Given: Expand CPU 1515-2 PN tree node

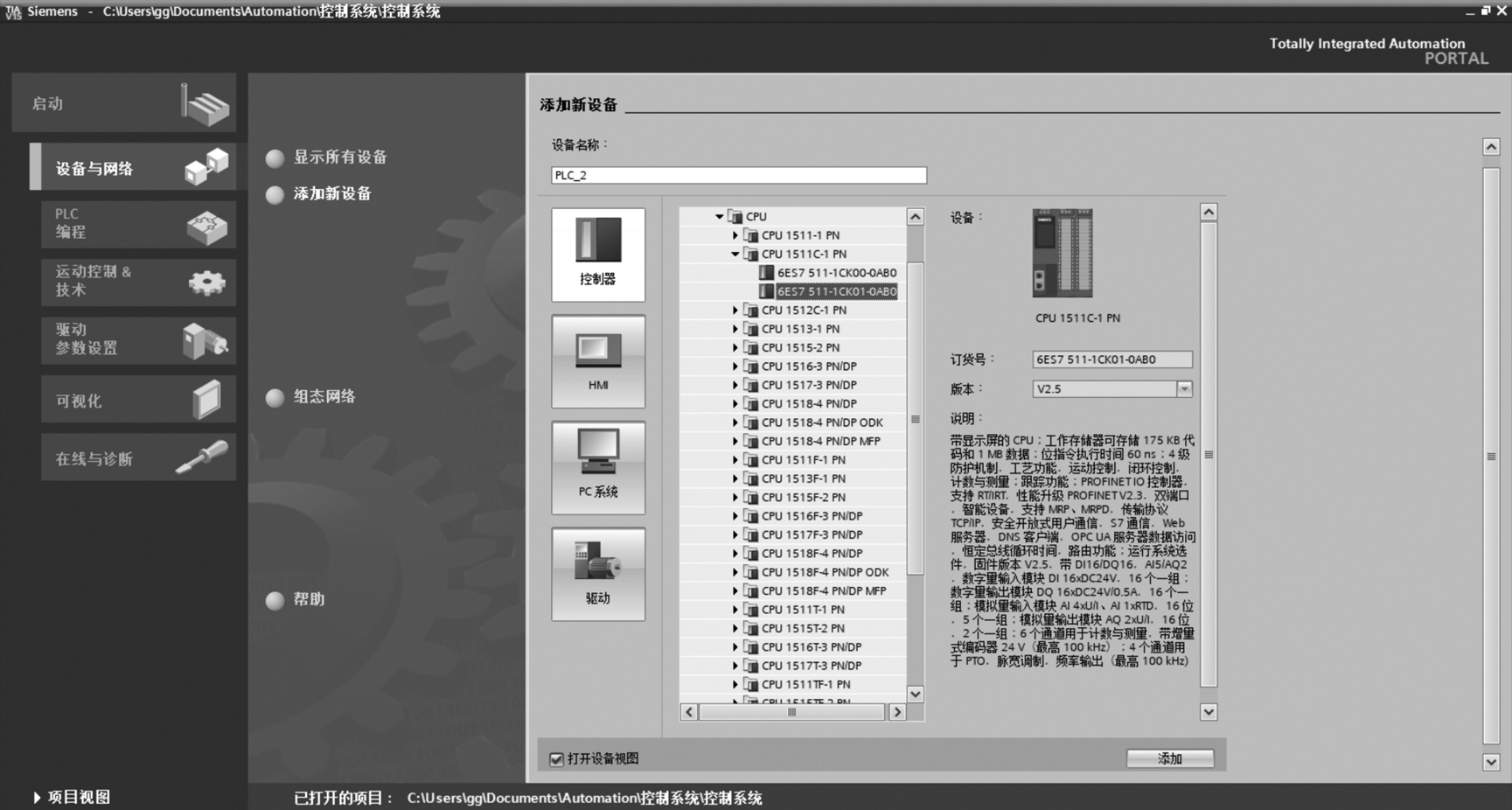Looking at the screenshot, I should tap(735, 348).
